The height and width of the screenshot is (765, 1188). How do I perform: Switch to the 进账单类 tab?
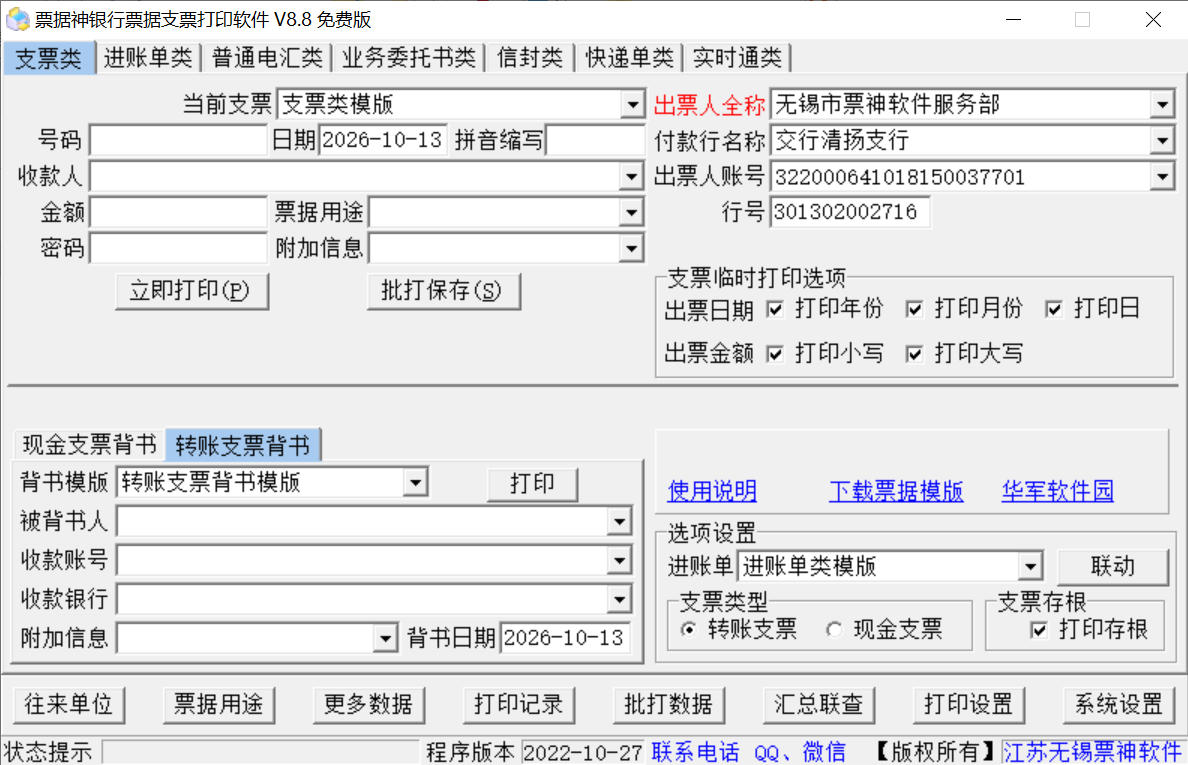(x=148, y=58)
